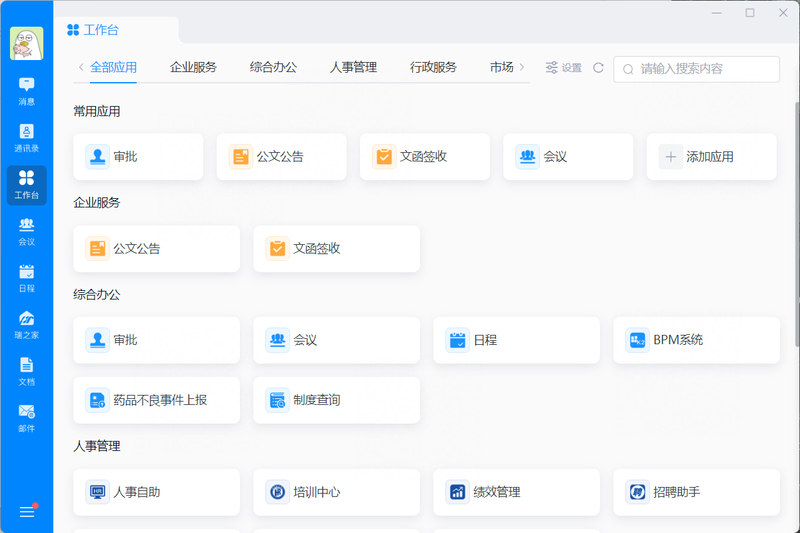The width and height of the screenshot is (800, 533).
Task: Open the 消息 messages sidebar icon
Action: click(x=27, y=91)
